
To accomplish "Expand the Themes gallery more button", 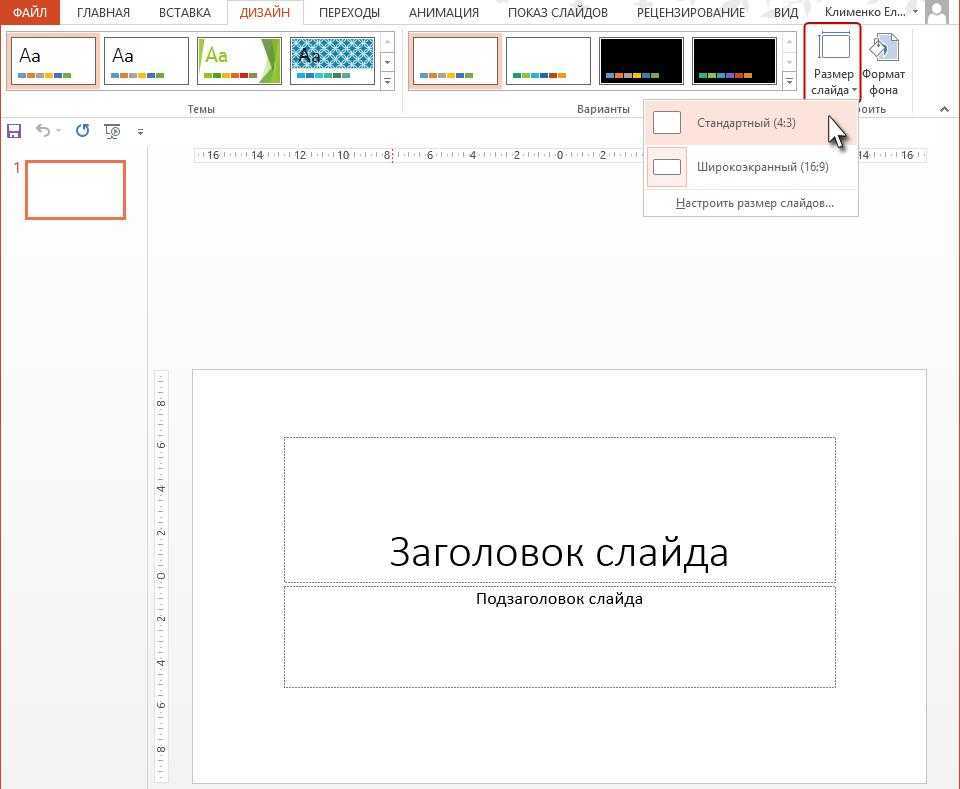I will 388,81.
